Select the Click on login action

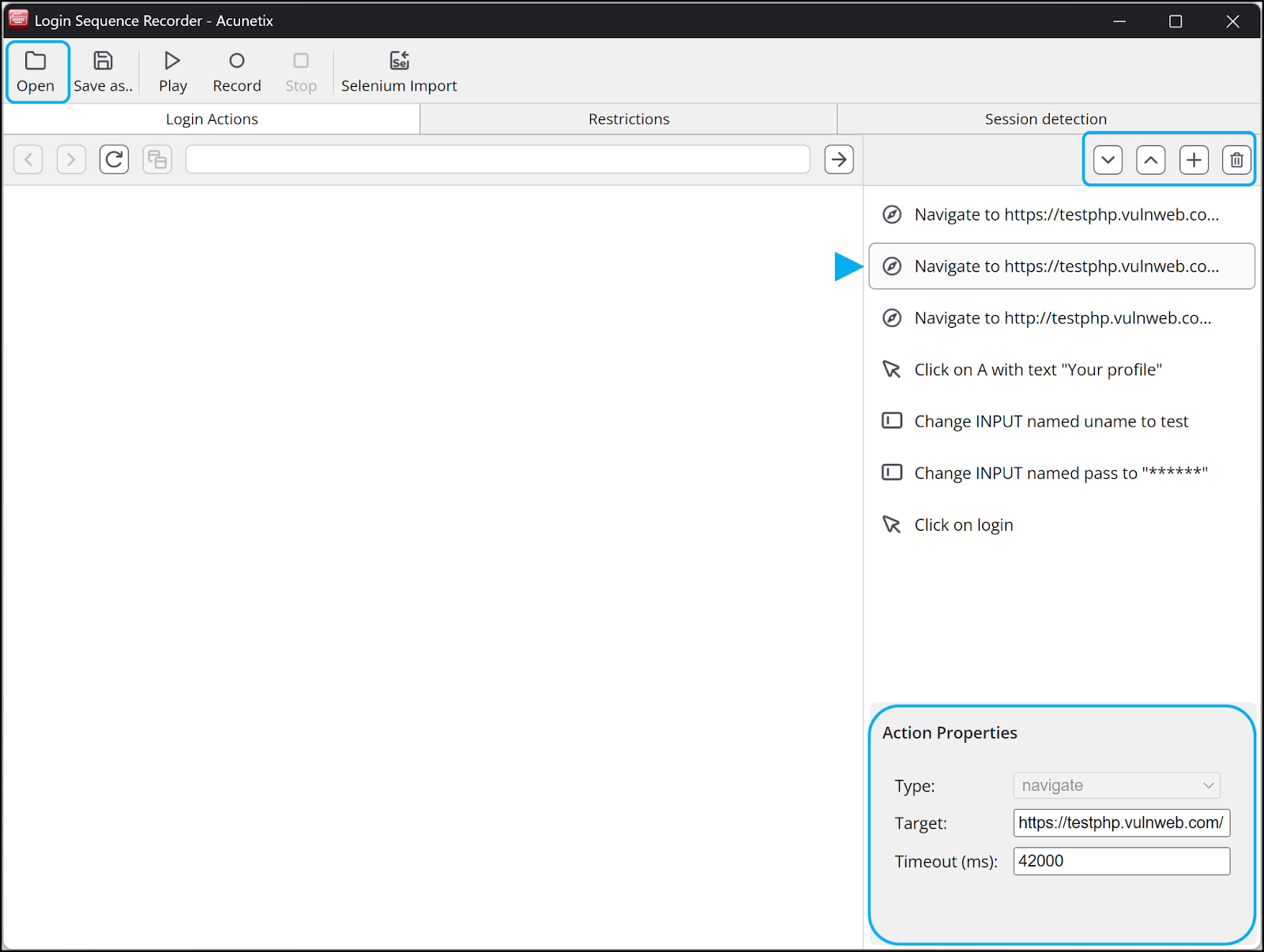(x=1062, y=525)
